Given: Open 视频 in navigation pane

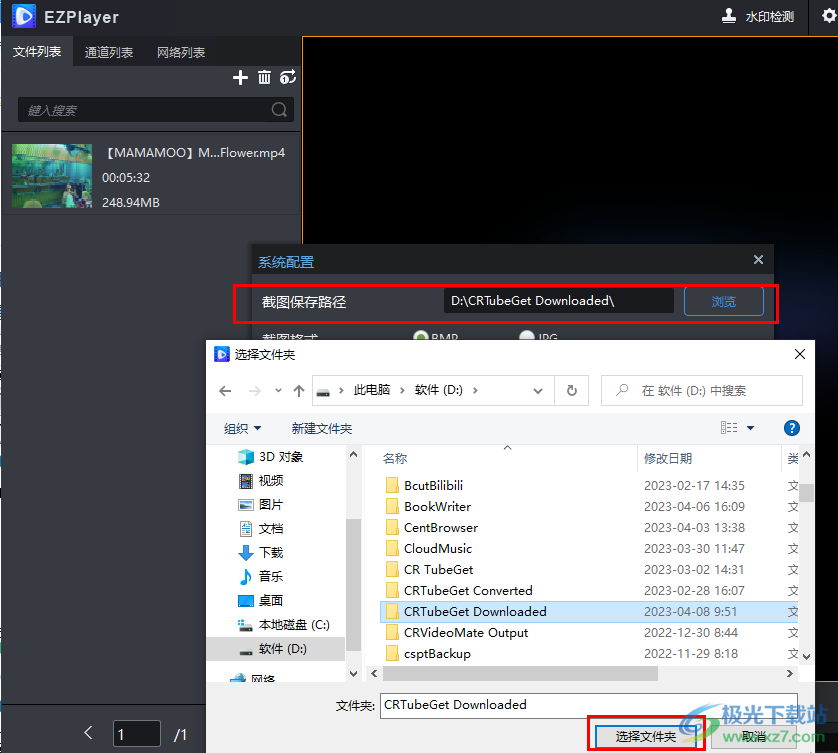Looking at the screenshot, I should [261, 481].
